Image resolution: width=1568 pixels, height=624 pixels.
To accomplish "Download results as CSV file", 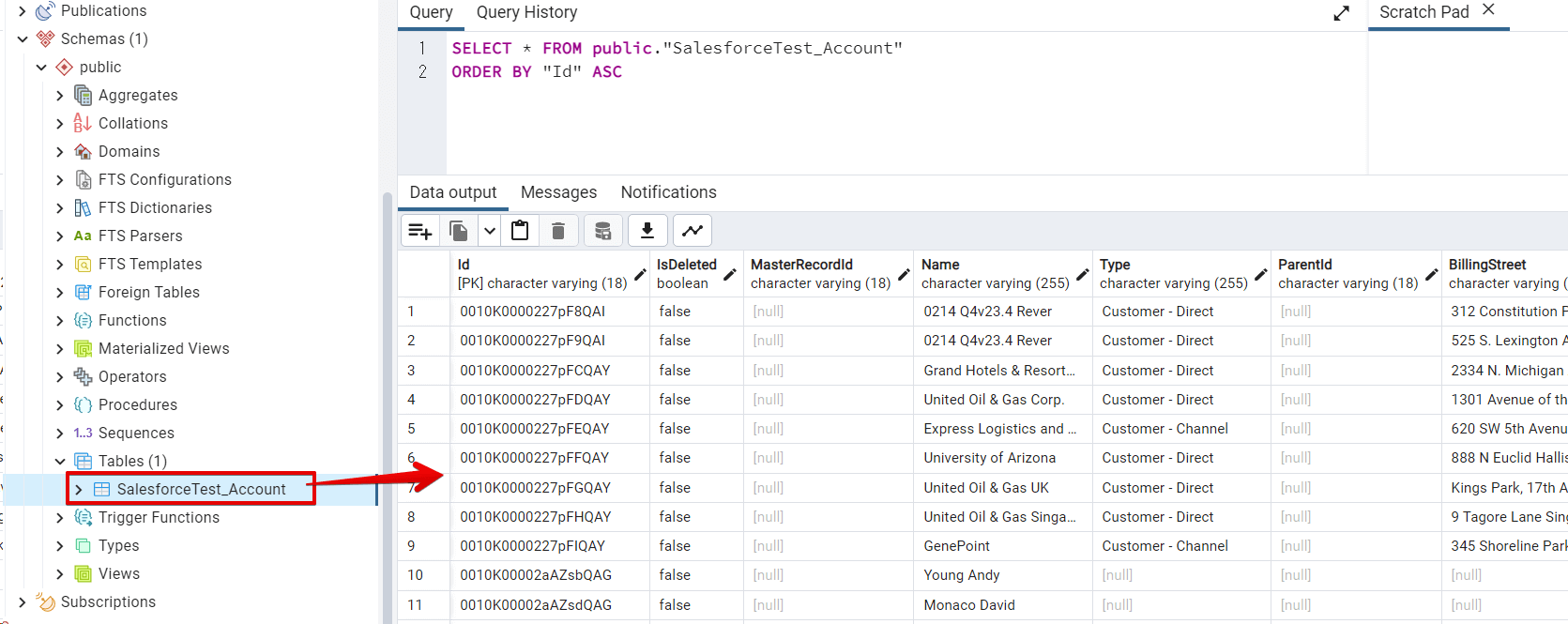I will (647, 231).
